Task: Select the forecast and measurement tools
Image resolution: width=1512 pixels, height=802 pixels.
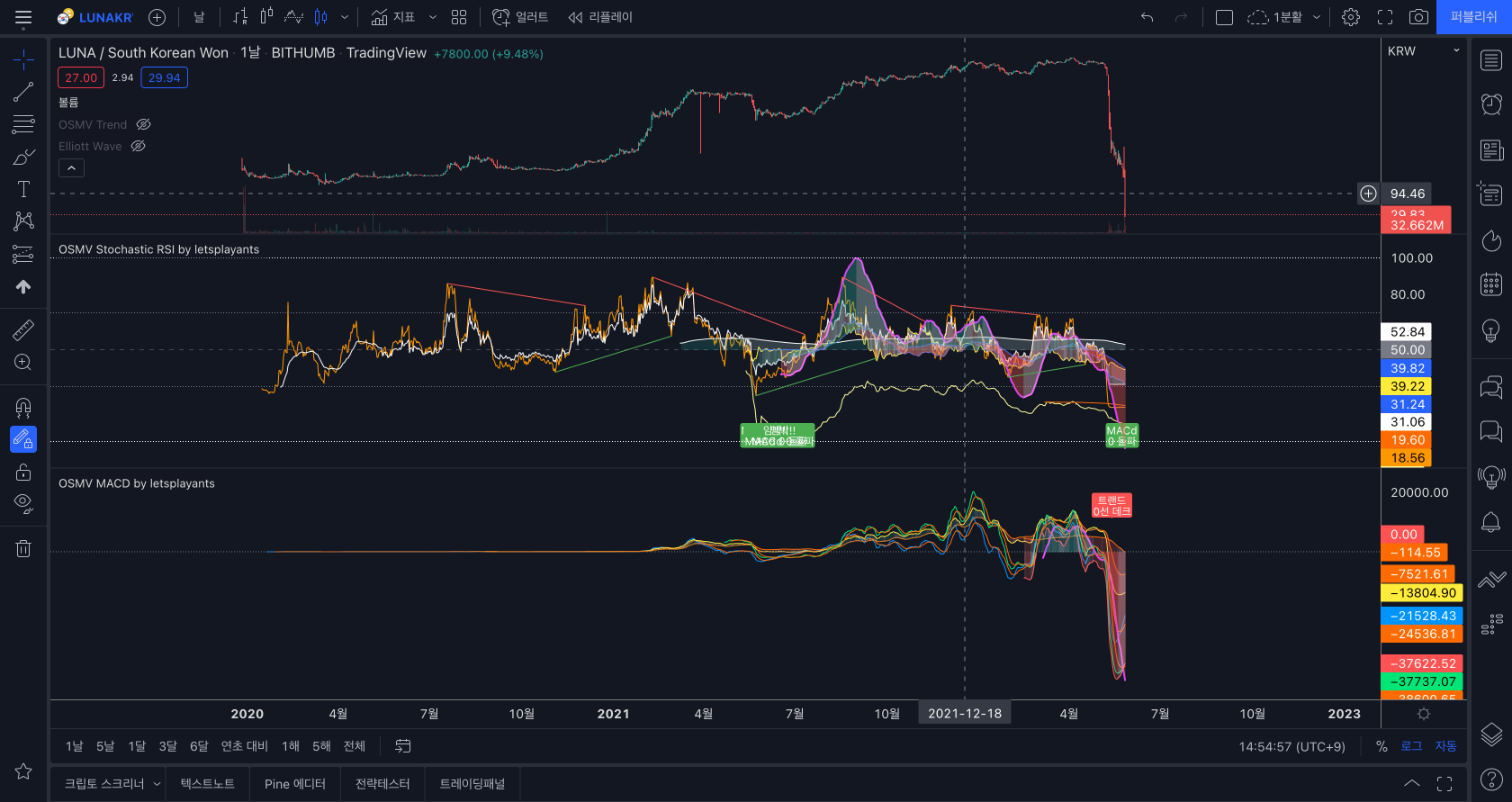Action: [x=23, y=255]
